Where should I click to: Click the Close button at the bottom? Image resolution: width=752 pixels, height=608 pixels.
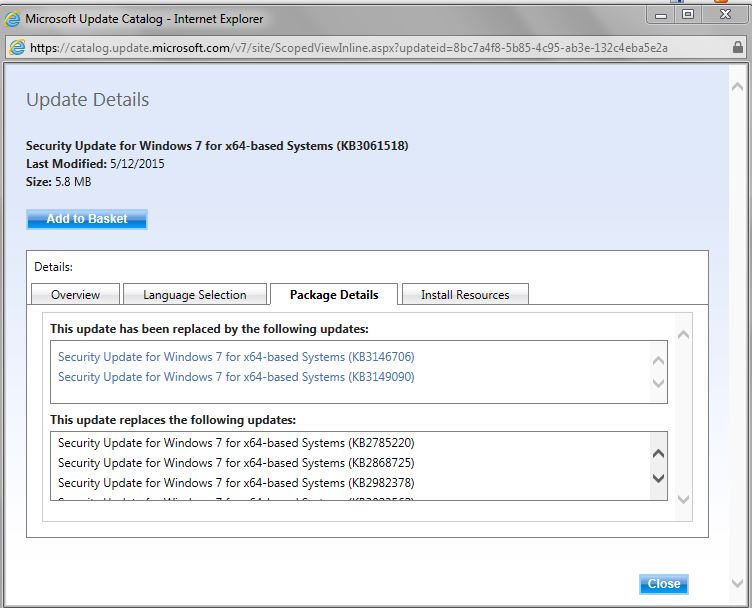(x=663, y=584)
